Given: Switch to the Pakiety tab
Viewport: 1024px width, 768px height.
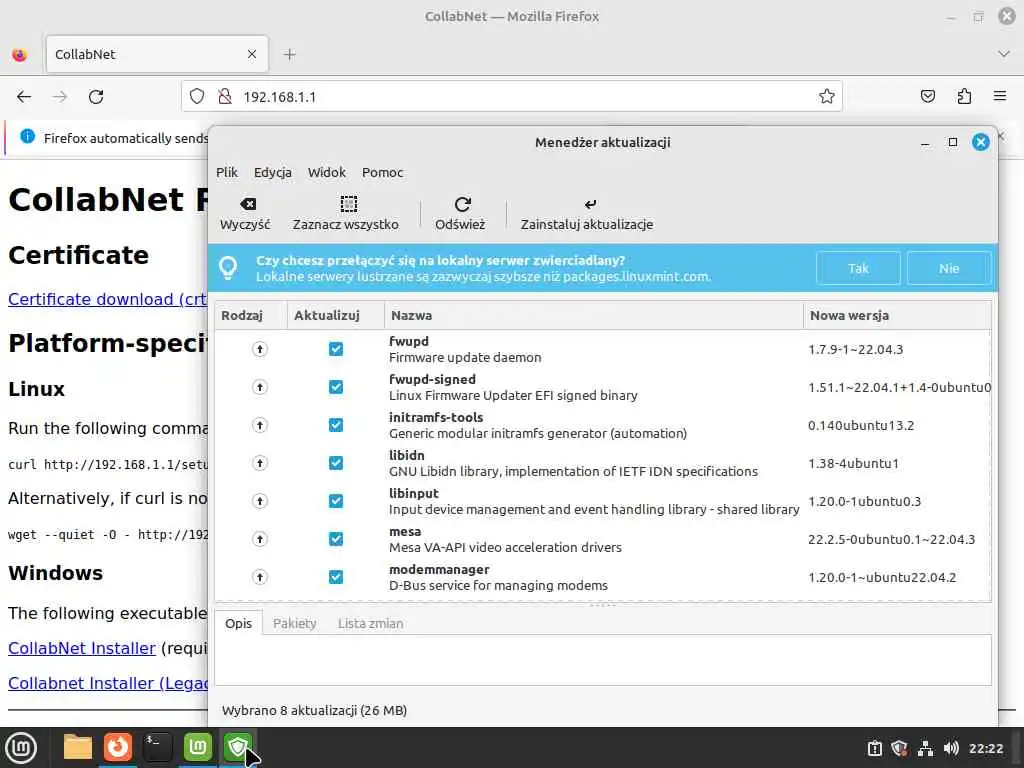Looking at the screenshot, I should [295, 623].
